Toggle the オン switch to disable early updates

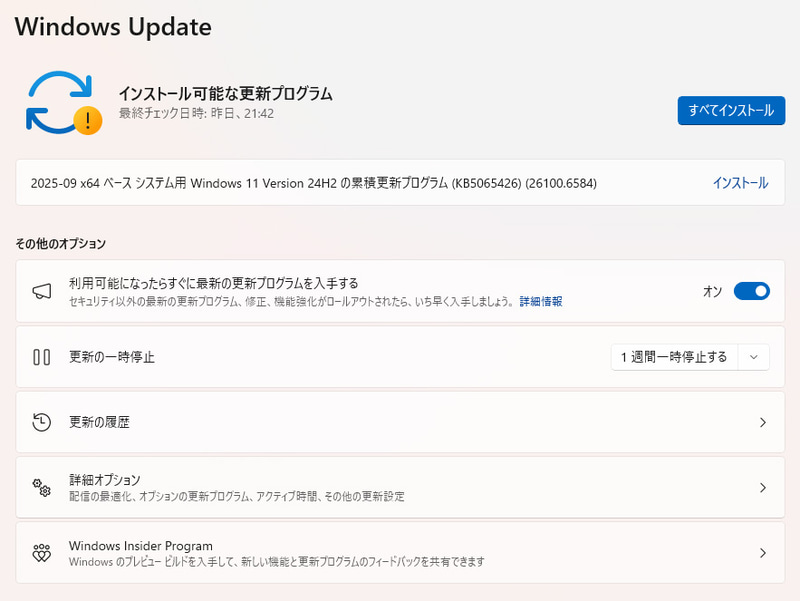(x=749, y=289)
